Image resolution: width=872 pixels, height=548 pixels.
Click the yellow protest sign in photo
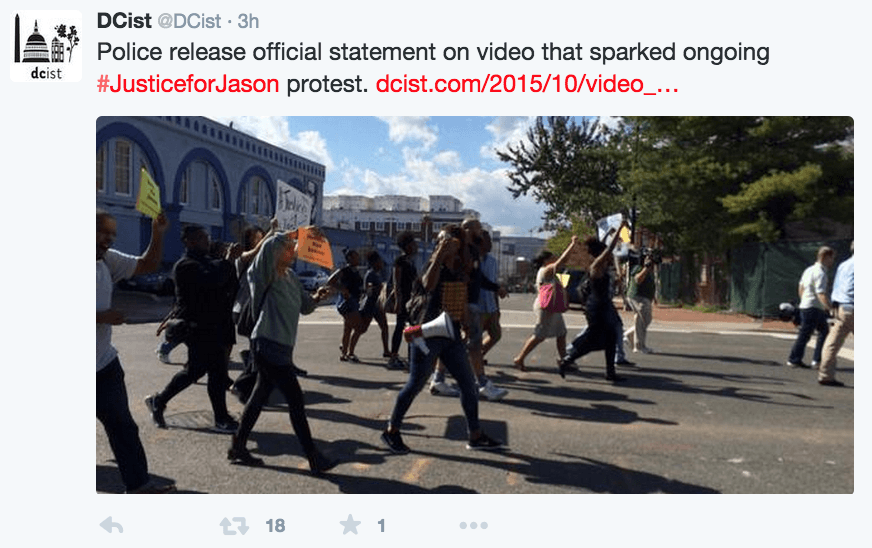pyautogui.click(x=148, y=194)
